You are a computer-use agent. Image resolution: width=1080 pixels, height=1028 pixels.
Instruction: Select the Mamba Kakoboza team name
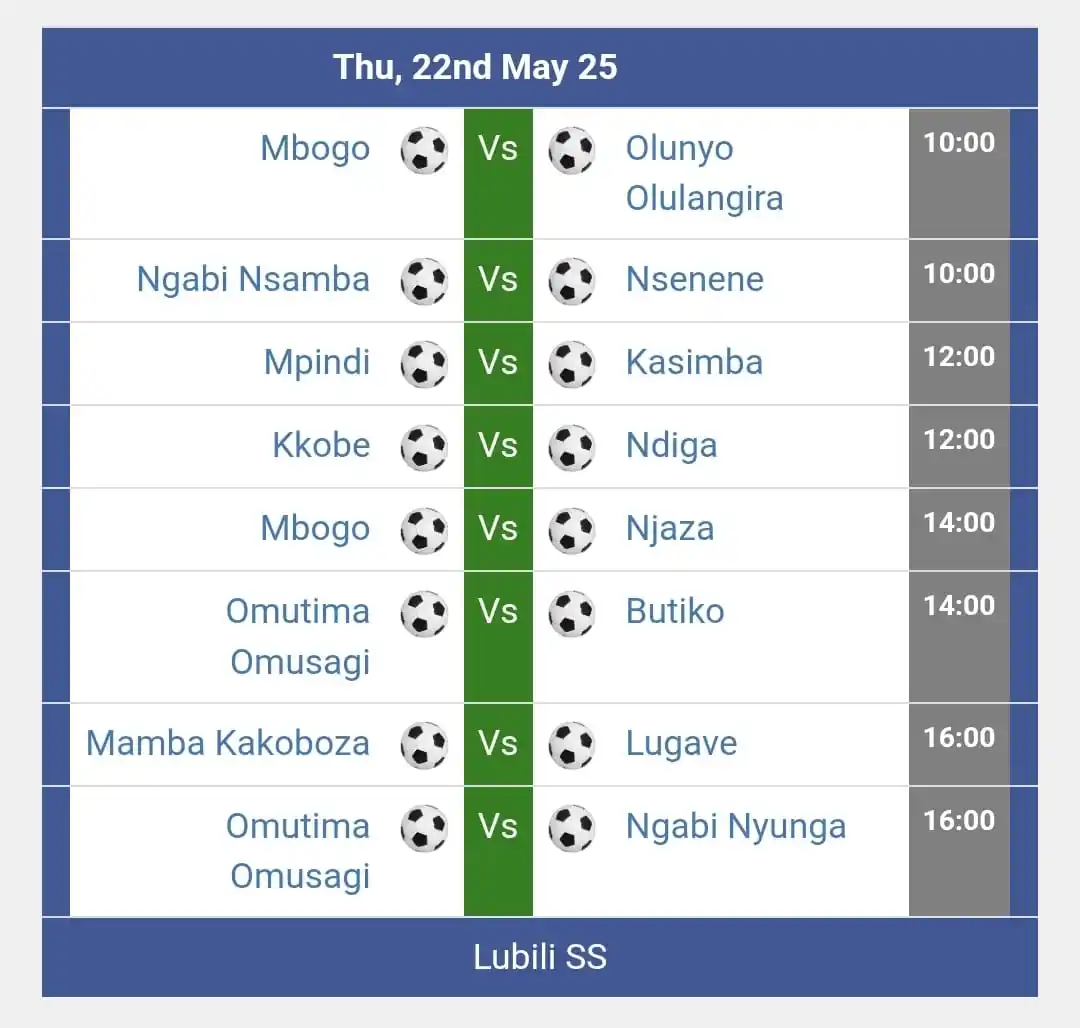click(228, 743)
